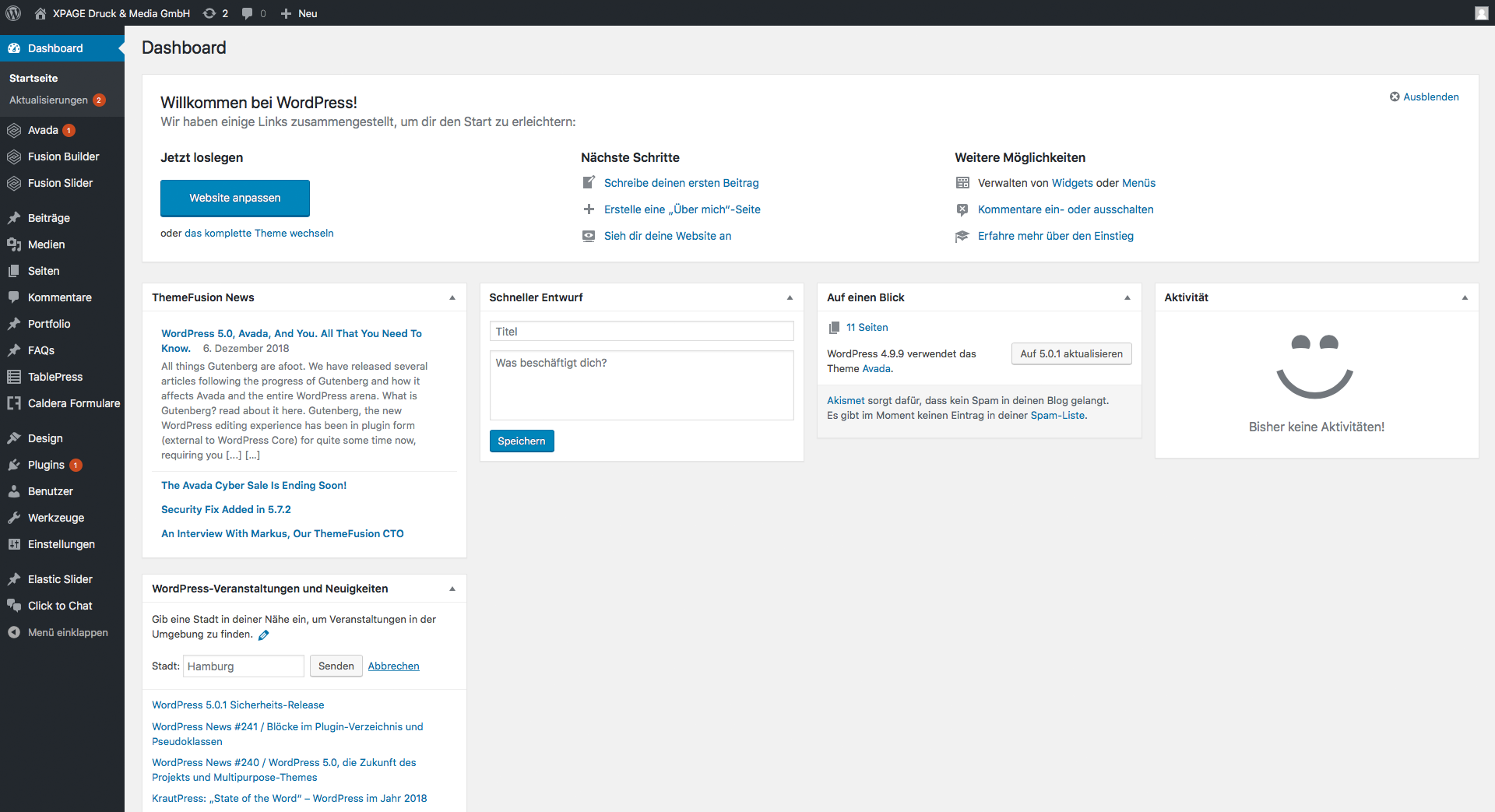1495x812 pixels.
Task: Click the pencil icon to edit city
Action: click(x=264, y=635)
